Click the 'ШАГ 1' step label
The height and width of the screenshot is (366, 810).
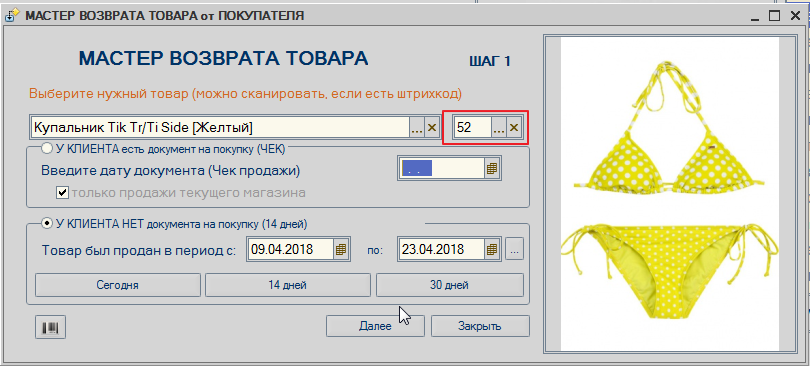click(x=490, y=61)
